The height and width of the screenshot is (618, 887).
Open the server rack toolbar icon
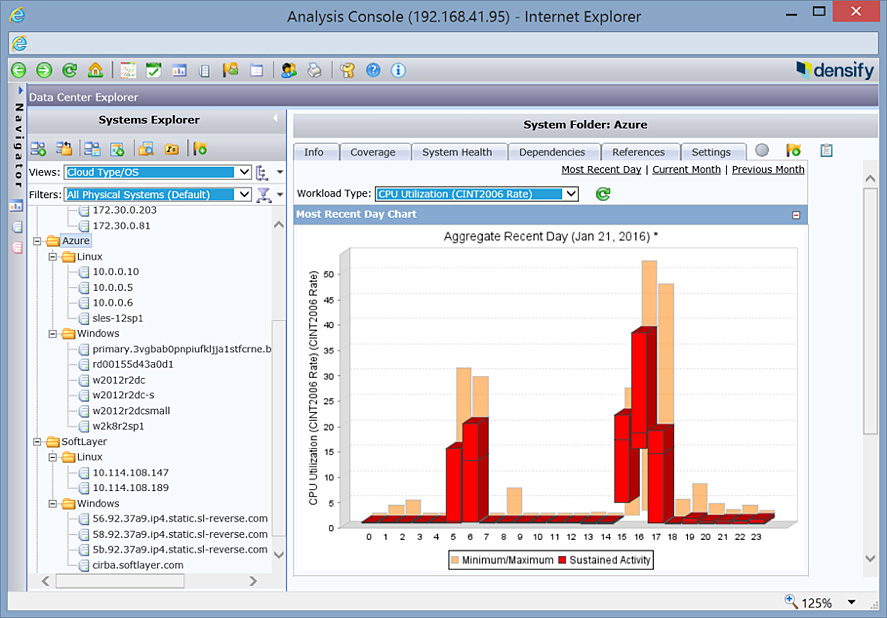204,70
